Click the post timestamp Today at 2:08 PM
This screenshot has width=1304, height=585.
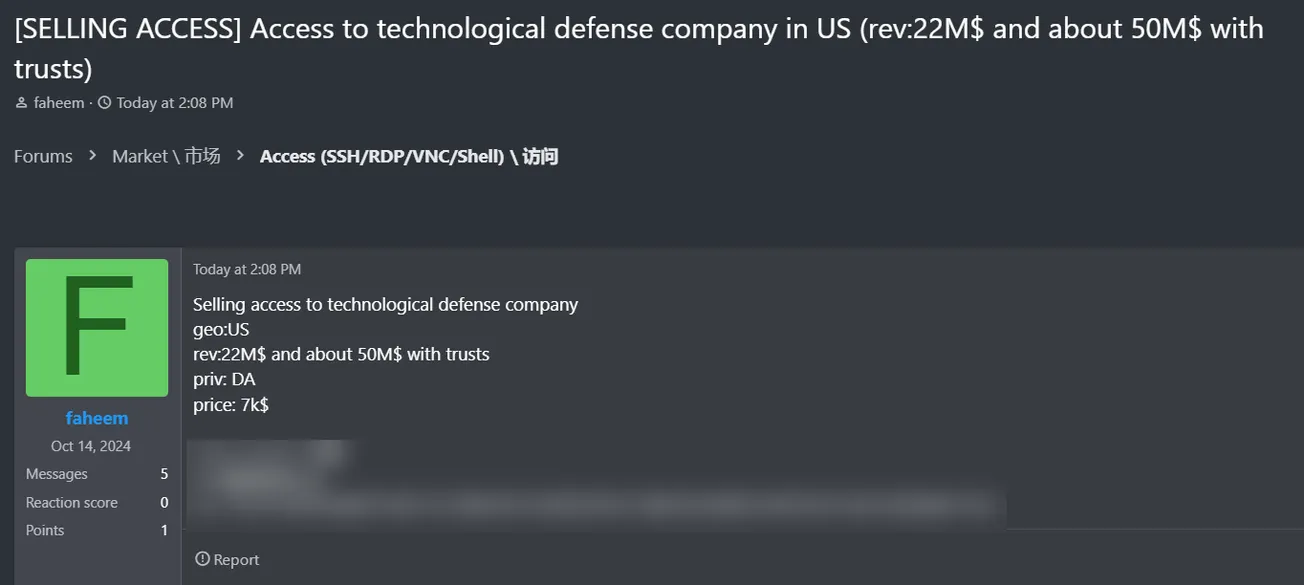click(x=246, y=269)
